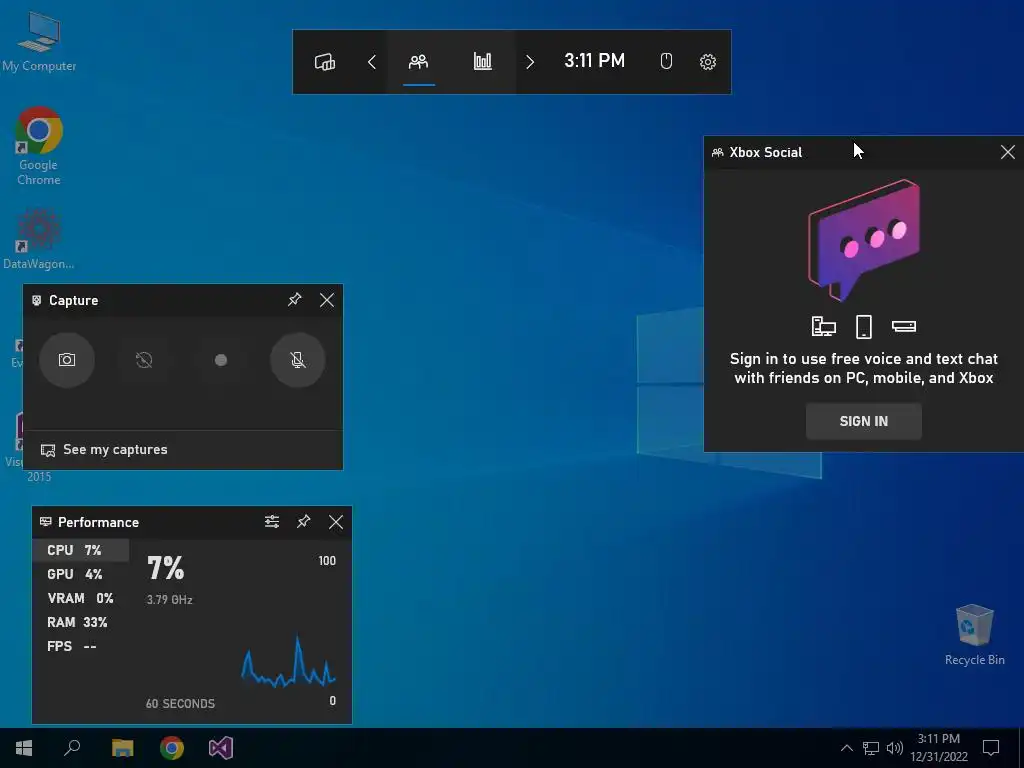Viewport: 1024px width, 768px height.
Task: Select the GPU 4% metric tab
Action: [x=81, y=574]
